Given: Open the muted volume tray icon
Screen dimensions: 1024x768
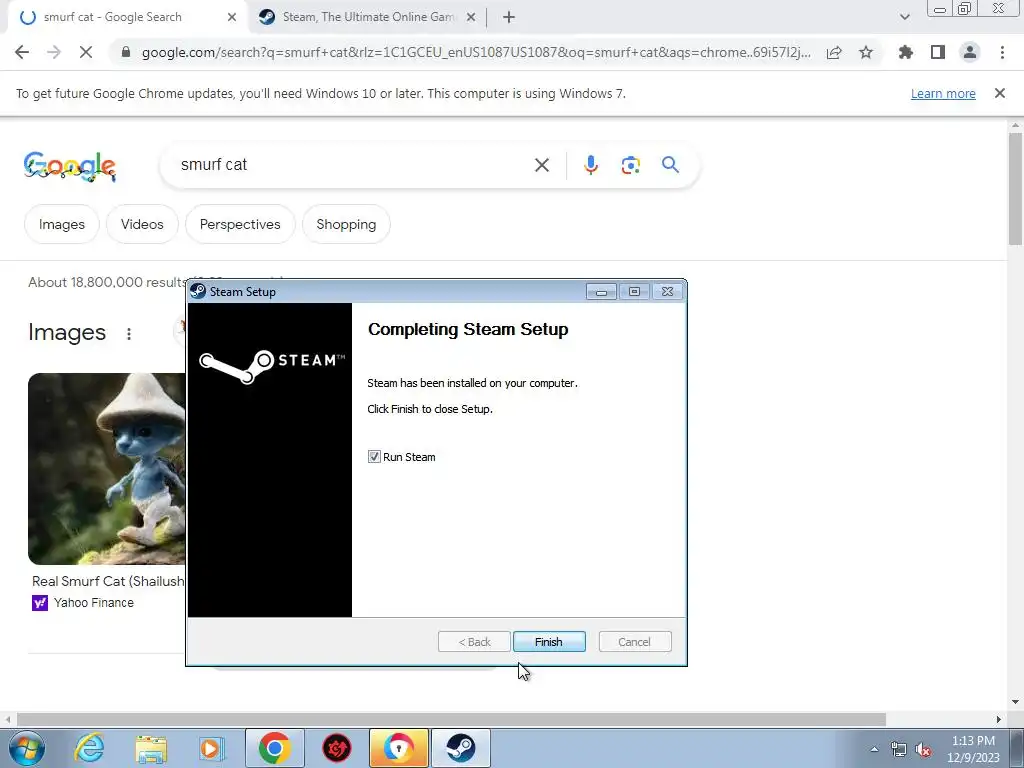Looking at the screenshot, I should tap(923, 749).
